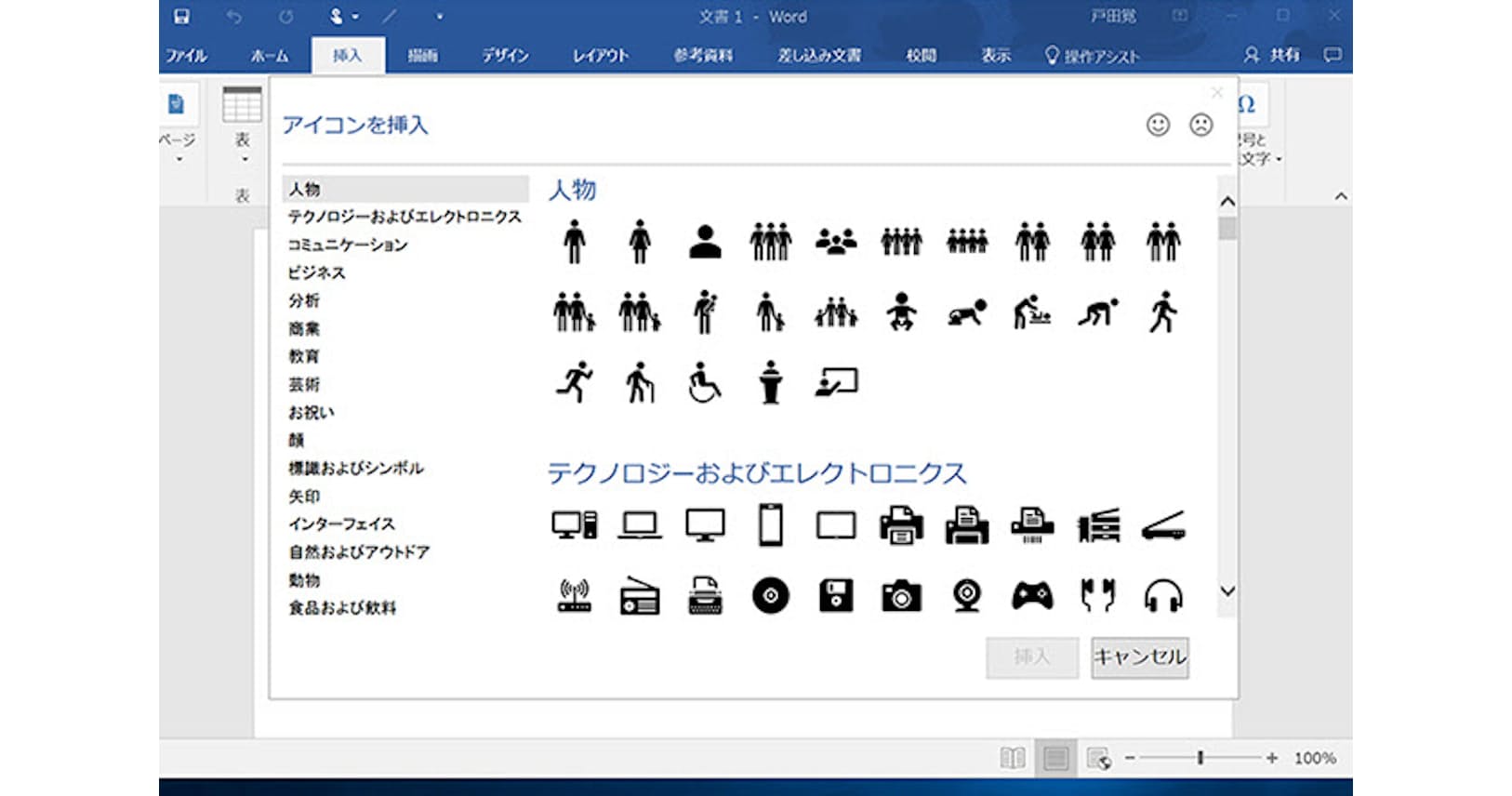Choose the webcam icon

(967, 595)
